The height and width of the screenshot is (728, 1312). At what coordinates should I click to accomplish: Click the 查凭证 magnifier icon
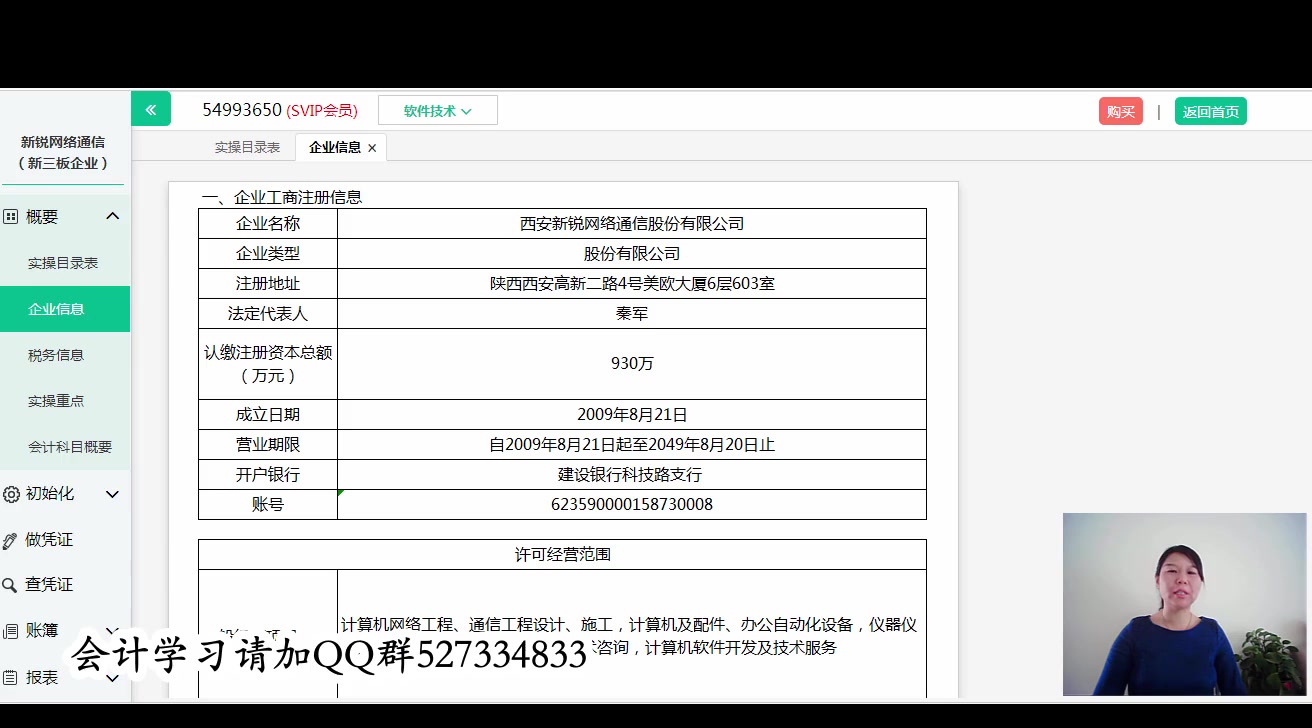pyautogui.click(x=10, y=584)
